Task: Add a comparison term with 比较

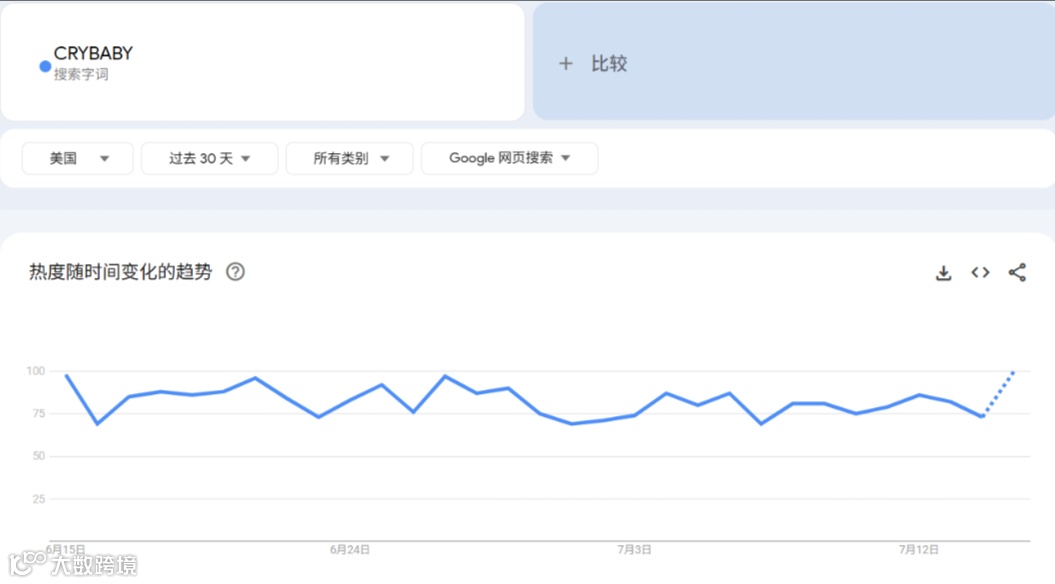Action: point(794,62)
